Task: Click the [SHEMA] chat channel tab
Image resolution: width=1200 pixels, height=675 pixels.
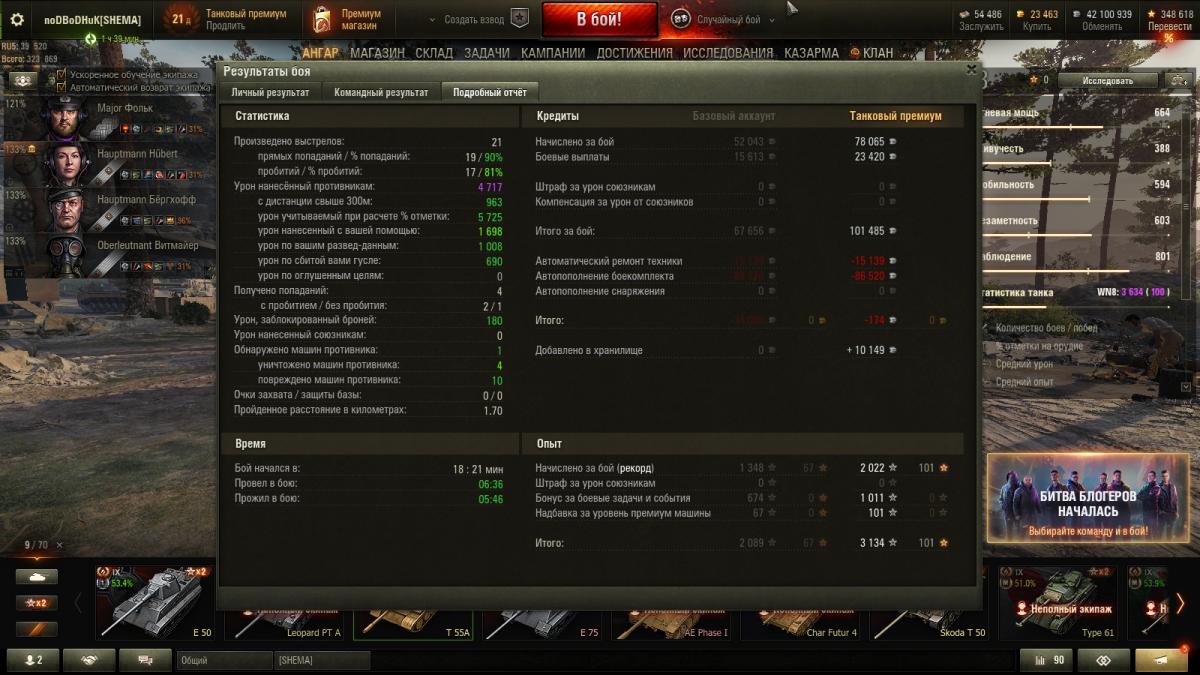Action: click(321, 661)
